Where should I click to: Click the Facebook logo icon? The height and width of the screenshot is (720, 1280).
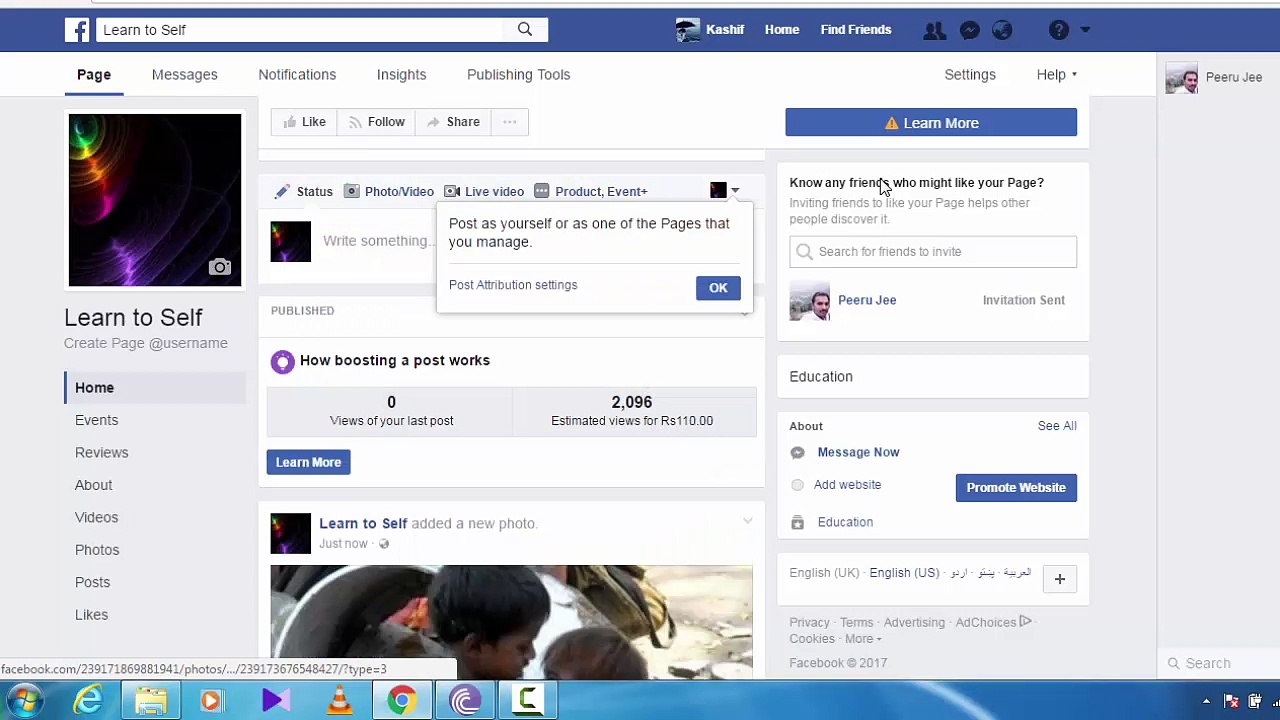tap(77, 30)
